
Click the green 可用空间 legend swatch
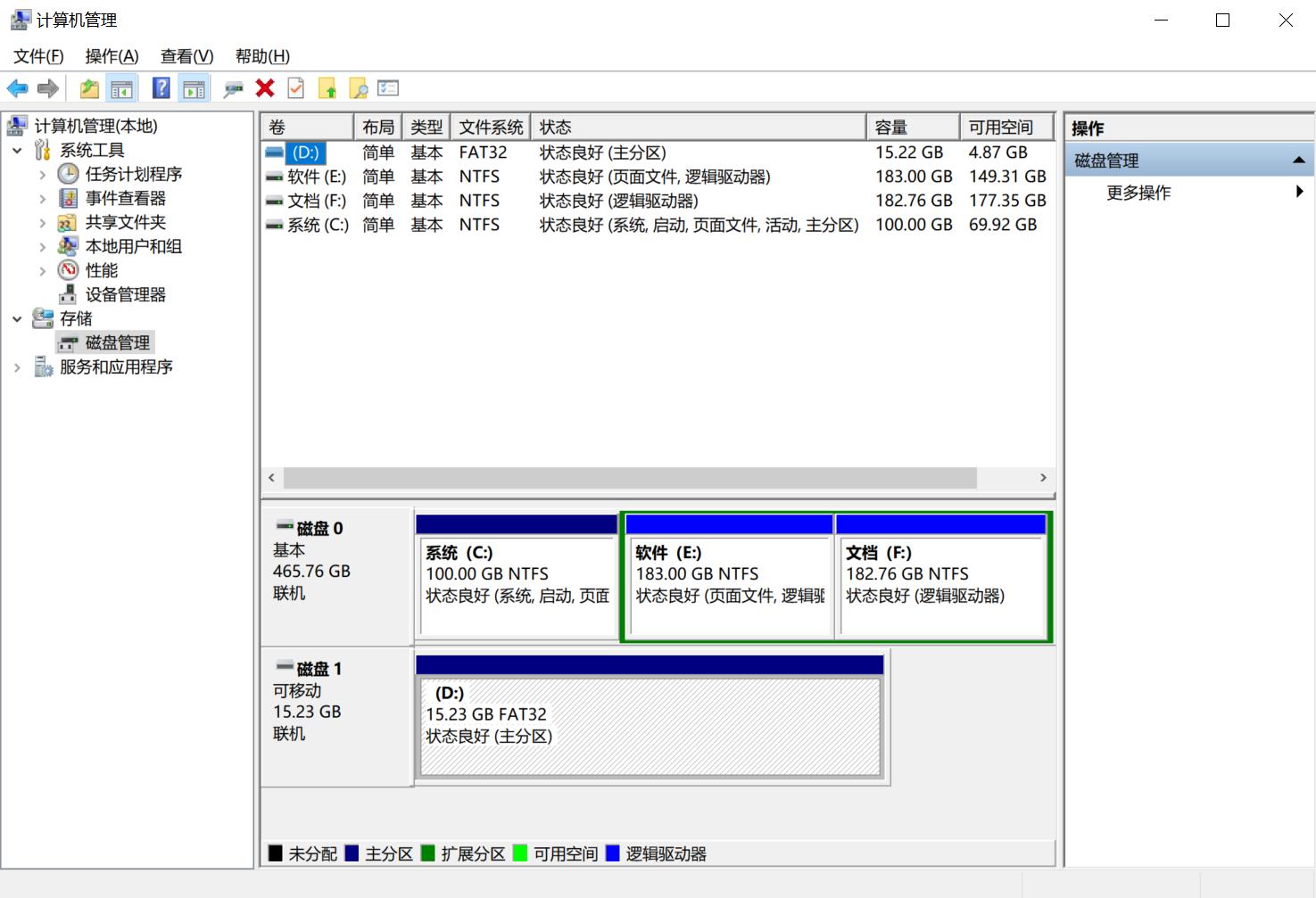(520, 853)
